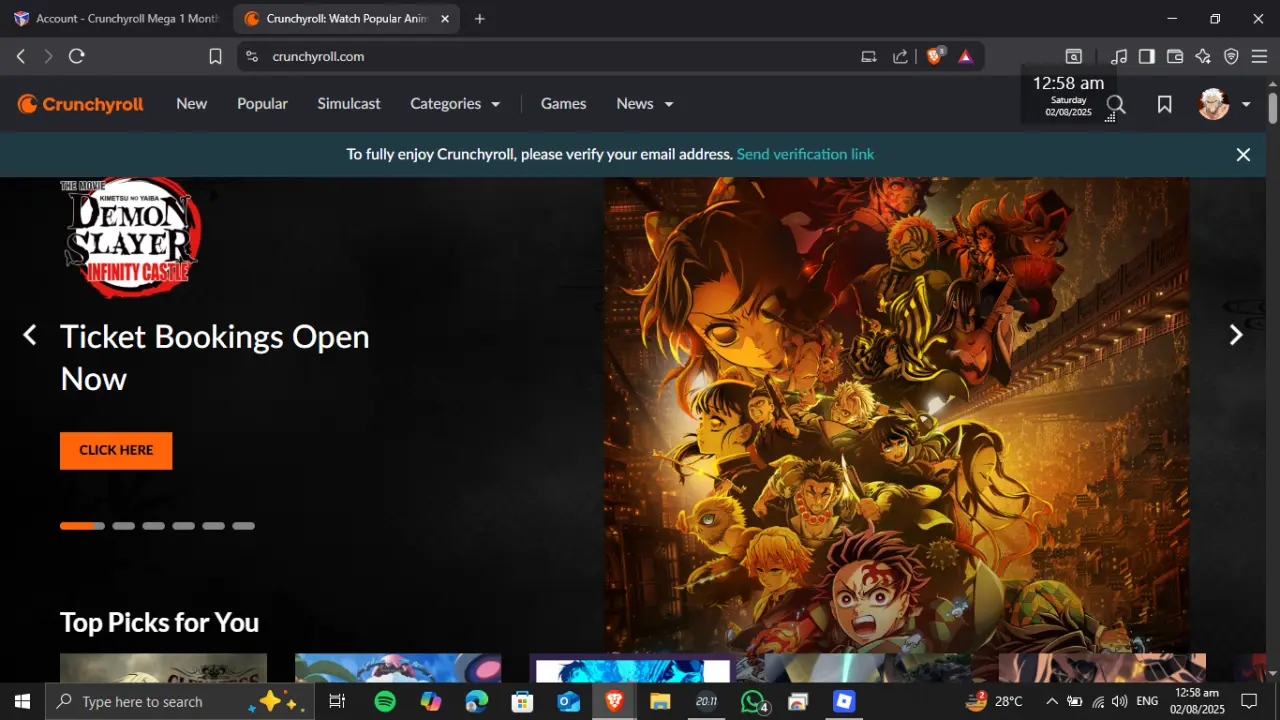Viewport: 1280px width, 720px height.
Task: Open the Crunchyroll watchlist bookmark icon
Action: coord(1164,104)
